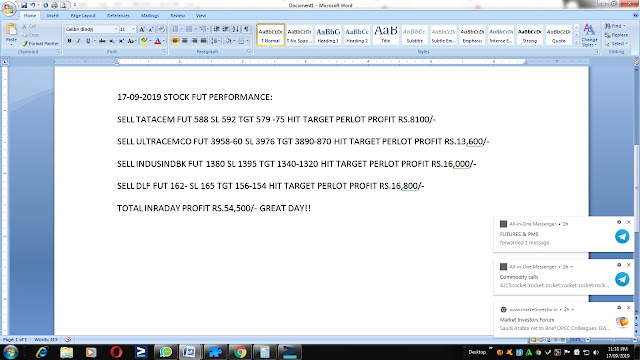Close the FUTURES & PMS notification
The height and width of the screenshot is (360, 640).
tap(629, 222)
